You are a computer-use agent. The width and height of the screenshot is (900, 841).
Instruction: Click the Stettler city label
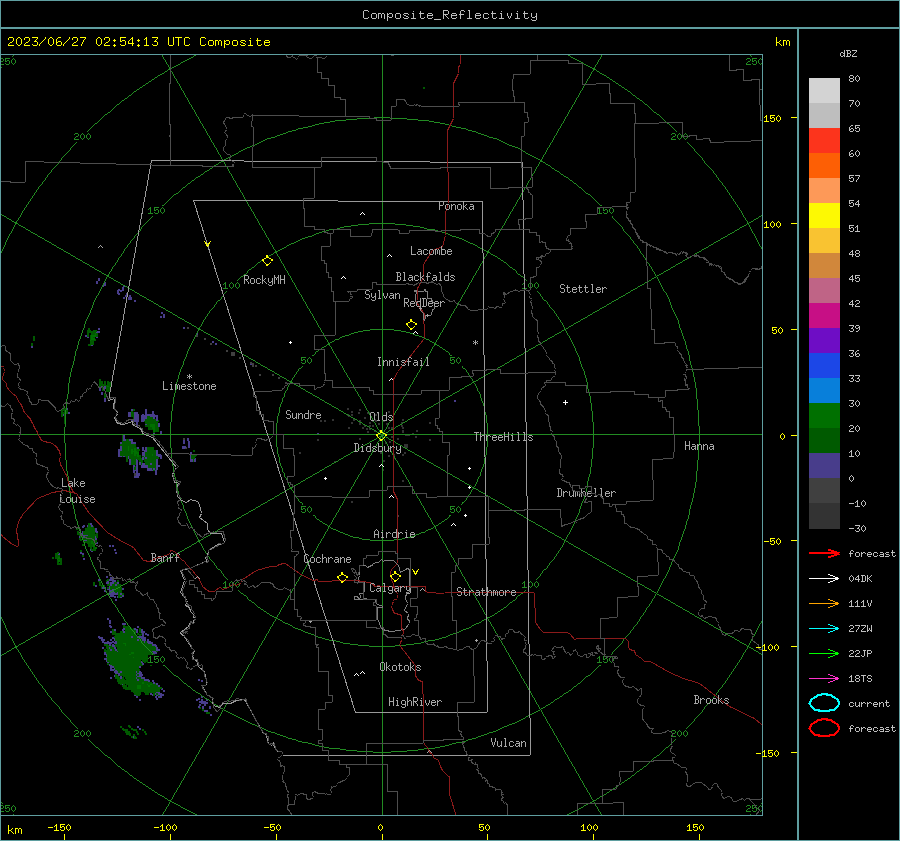[583, 289]
